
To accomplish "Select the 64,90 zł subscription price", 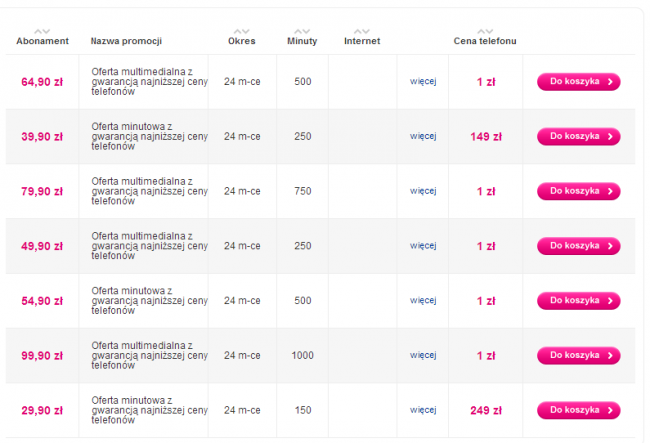I will click(42, 82).
